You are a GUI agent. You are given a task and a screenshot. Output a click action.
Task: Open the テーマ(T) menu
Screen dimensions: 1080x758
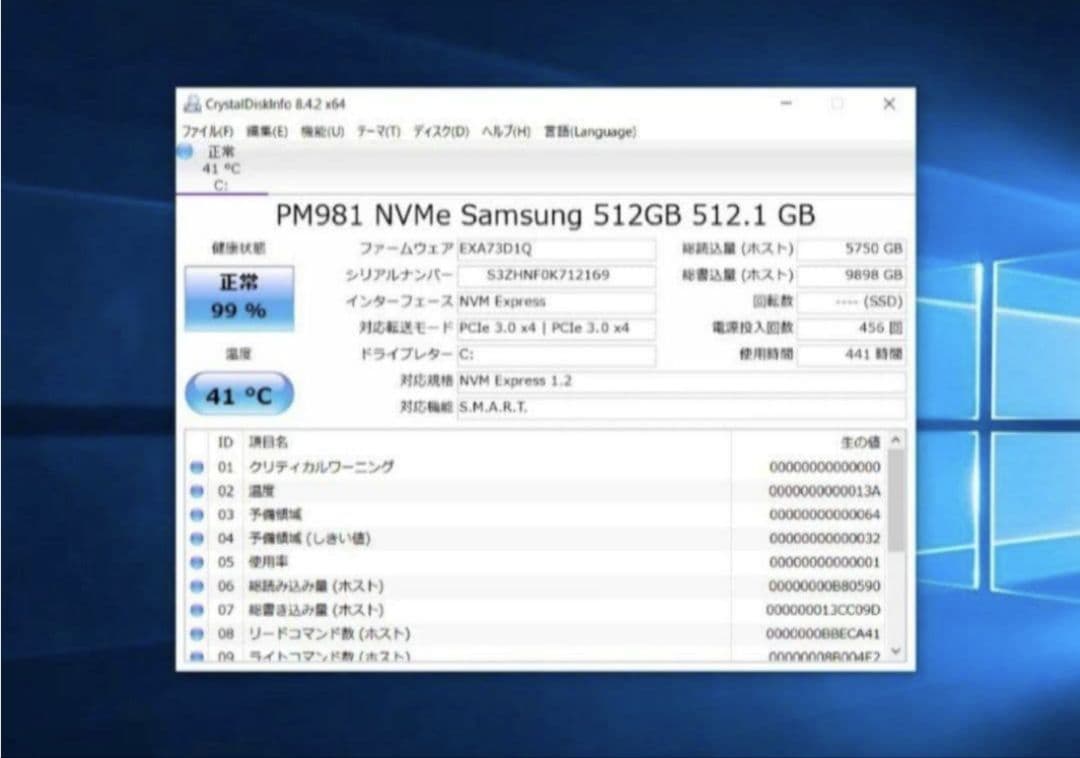(378, 131)
